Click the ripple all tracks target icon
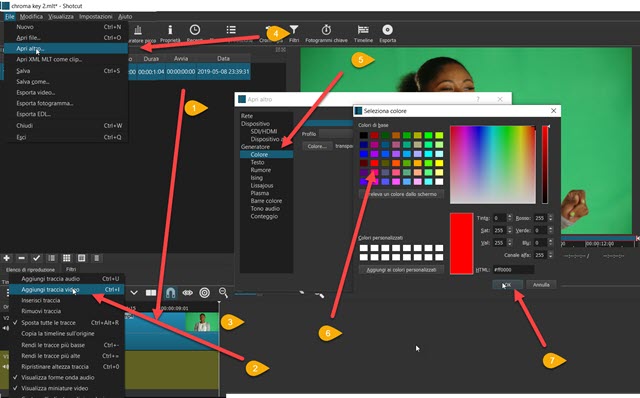 click(204, 293)
